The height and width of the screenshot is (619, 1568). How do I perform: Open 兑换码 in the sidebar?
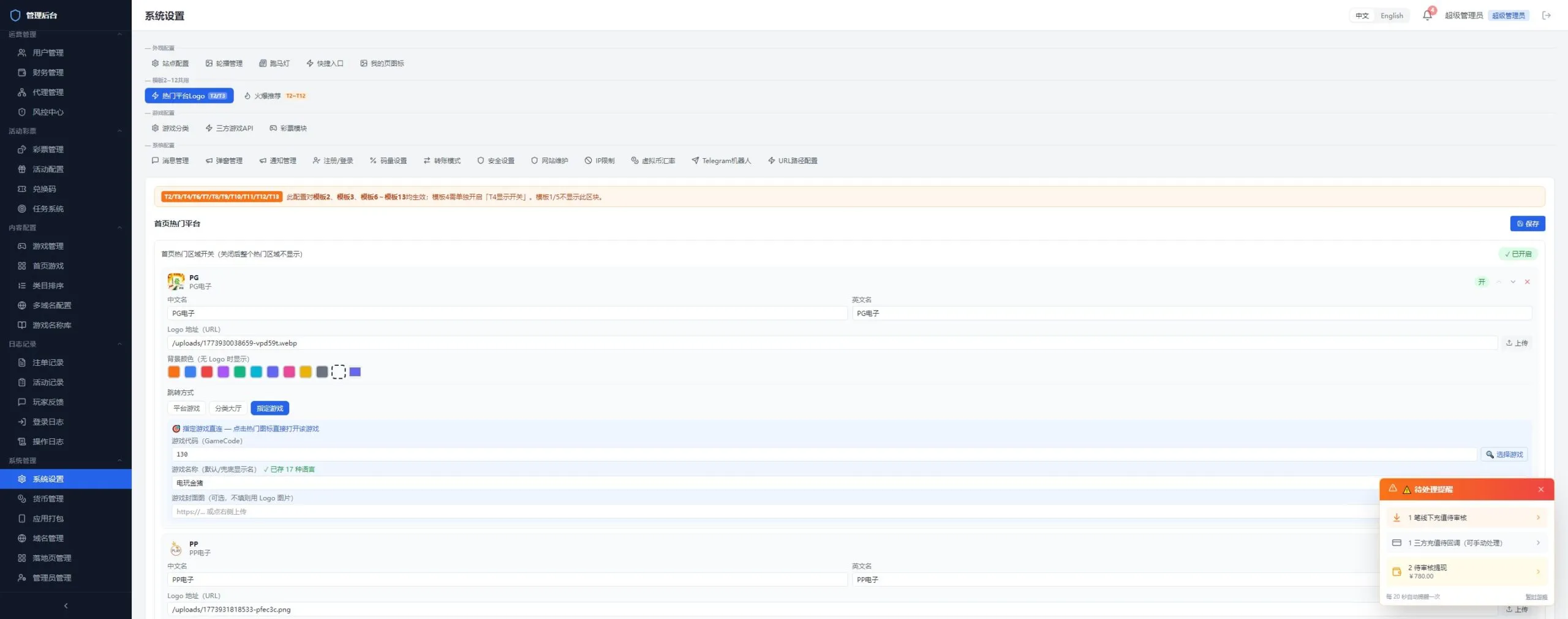[66, 189]
